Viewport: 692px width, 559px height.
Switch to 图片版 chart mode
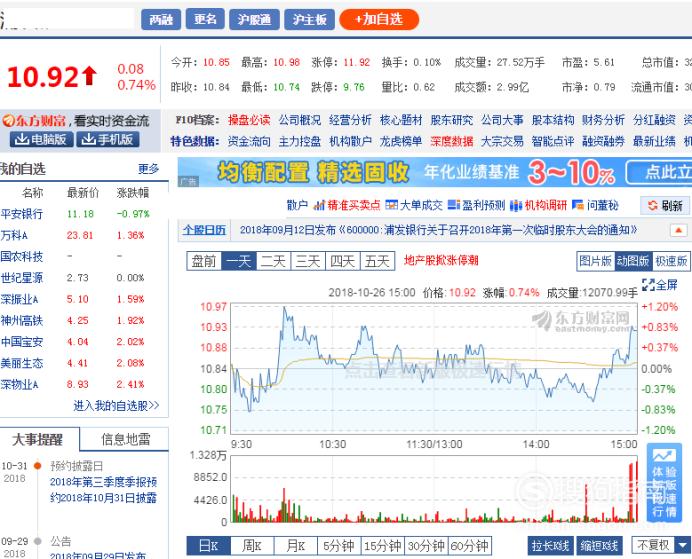(595, 261)
